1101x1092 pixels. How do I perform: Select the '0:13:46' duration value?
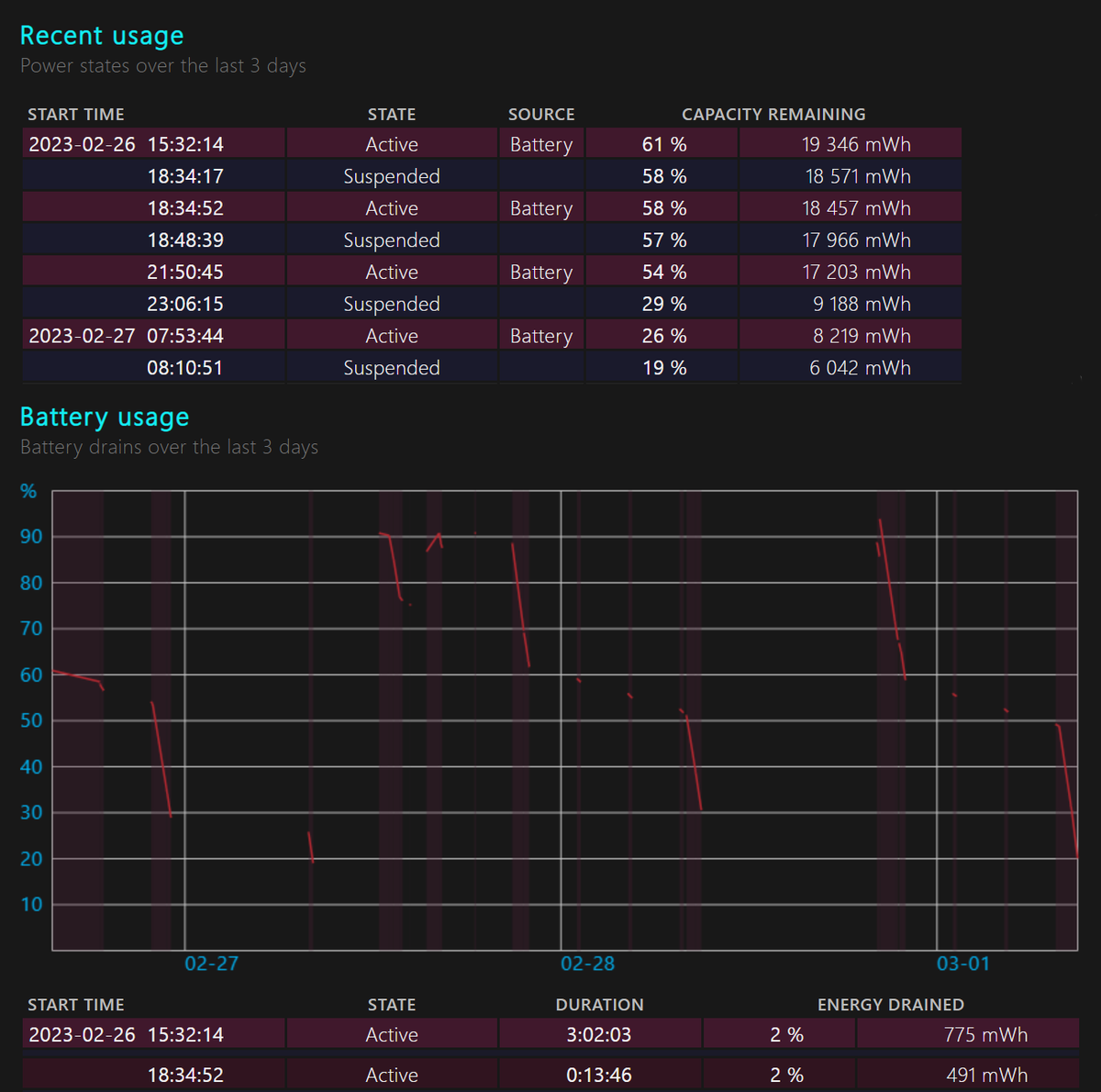click(x=599, y=1075)
